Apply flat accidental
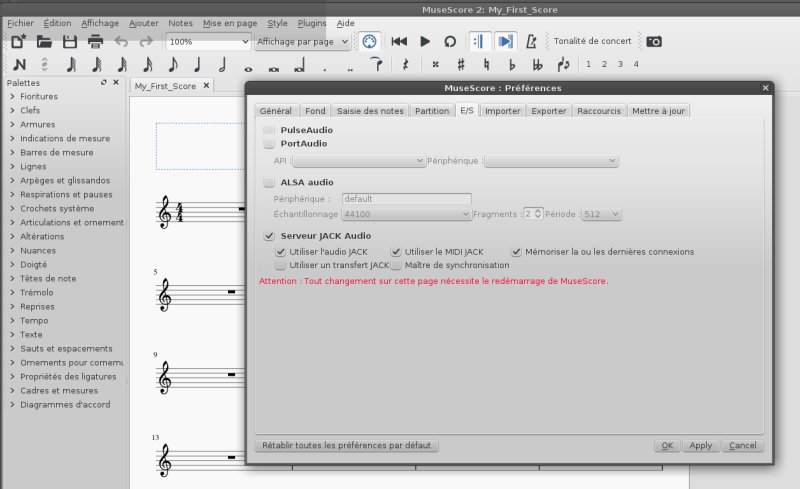Image resolution: width=800 pixels, height=489 pixels. tap(512, 64)
